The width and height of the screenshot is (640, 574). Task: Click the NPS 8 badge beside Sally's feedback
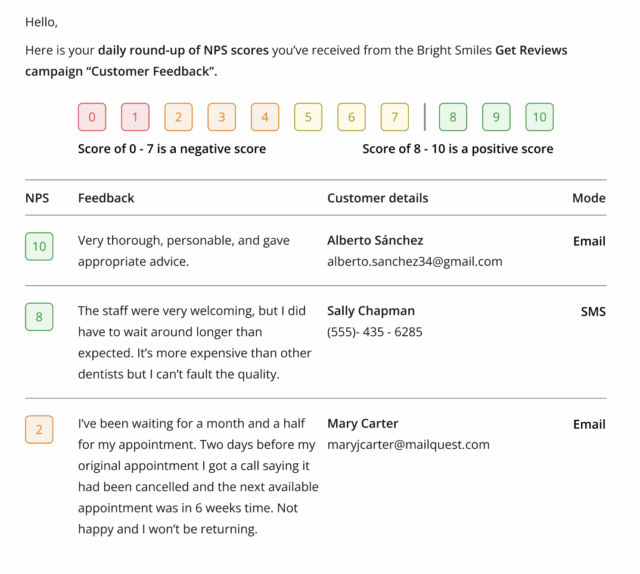(x=39, y=317)
